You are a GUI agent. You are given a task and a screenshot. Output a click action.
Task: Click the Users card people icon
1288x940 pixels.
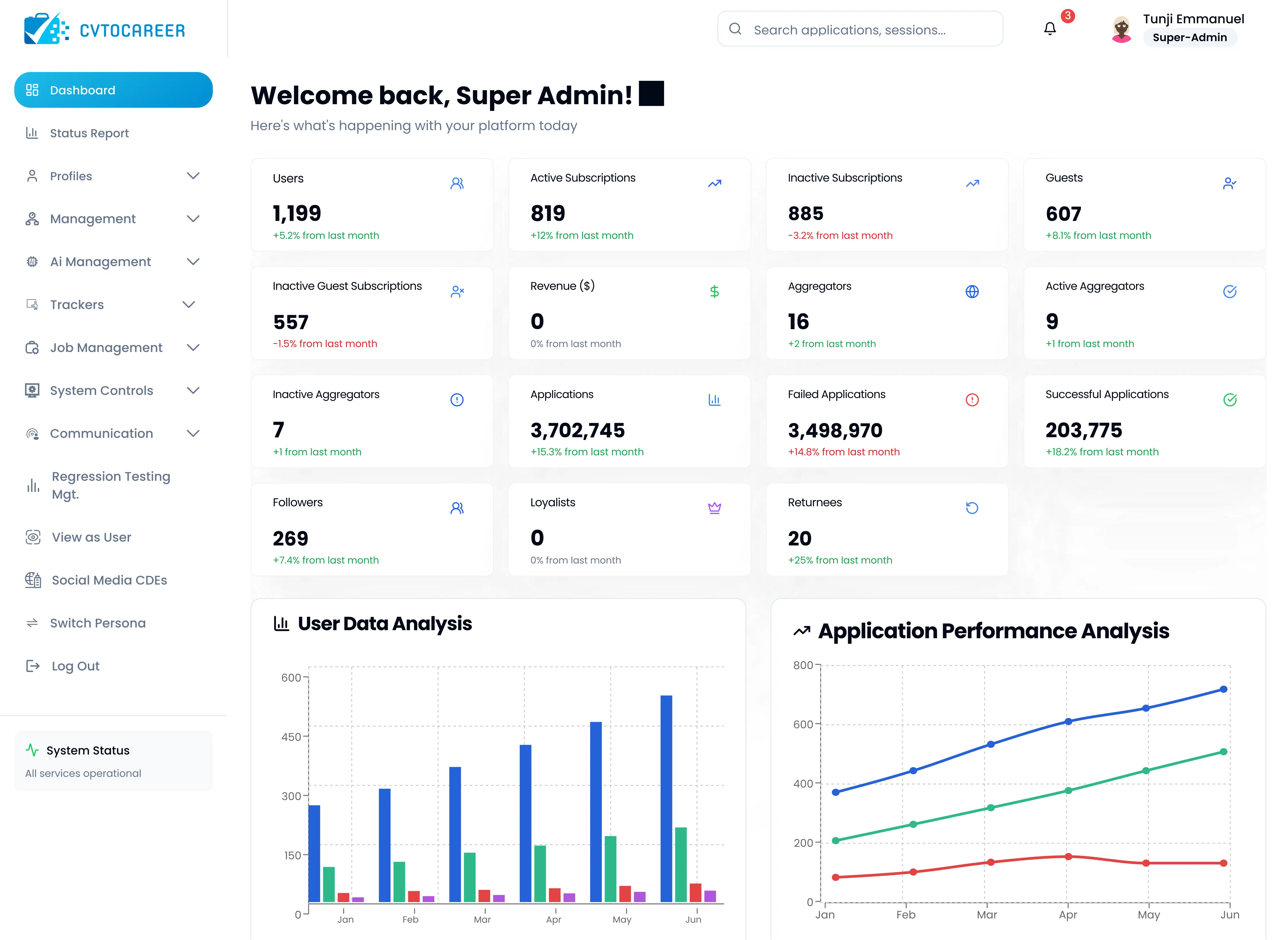point(457,183)
